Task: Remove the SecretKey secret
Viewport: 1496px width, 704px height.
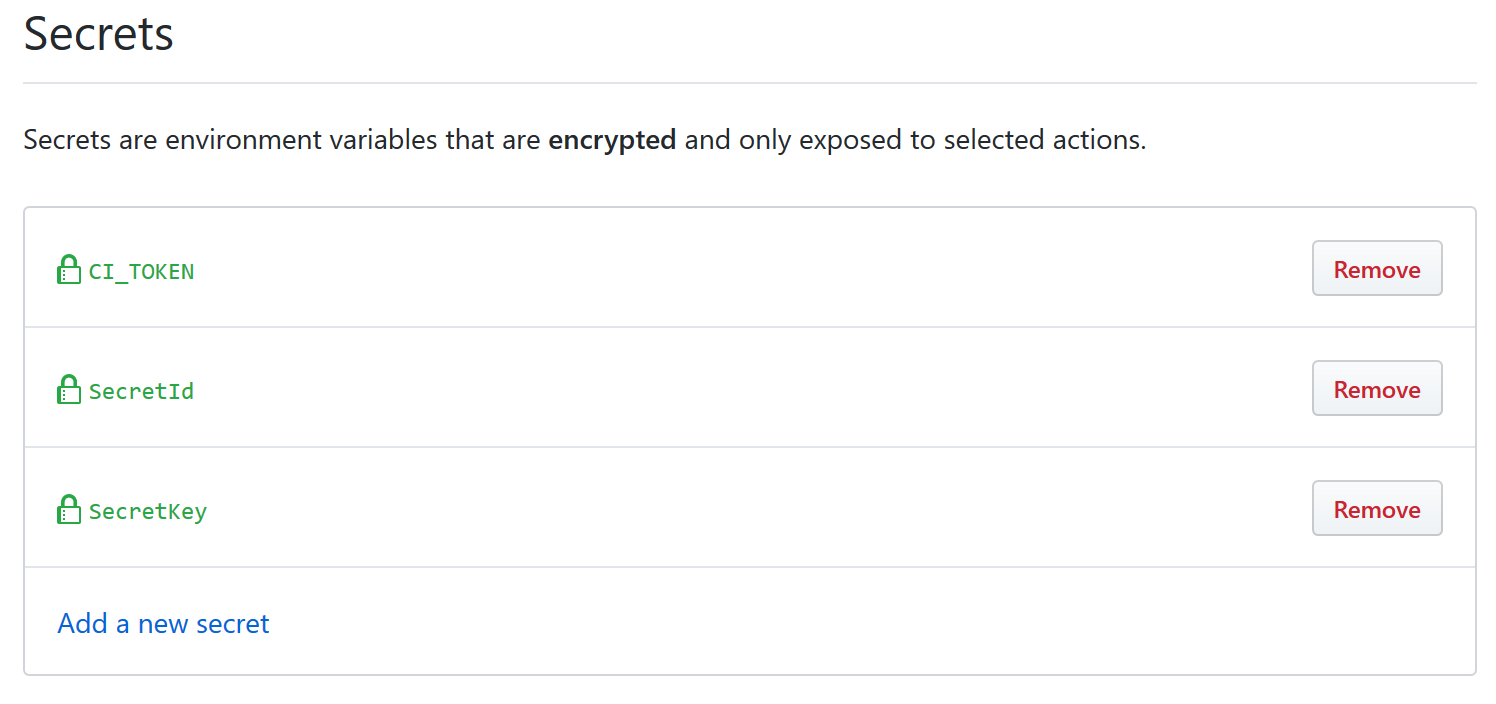Action: pos(1376,509)
